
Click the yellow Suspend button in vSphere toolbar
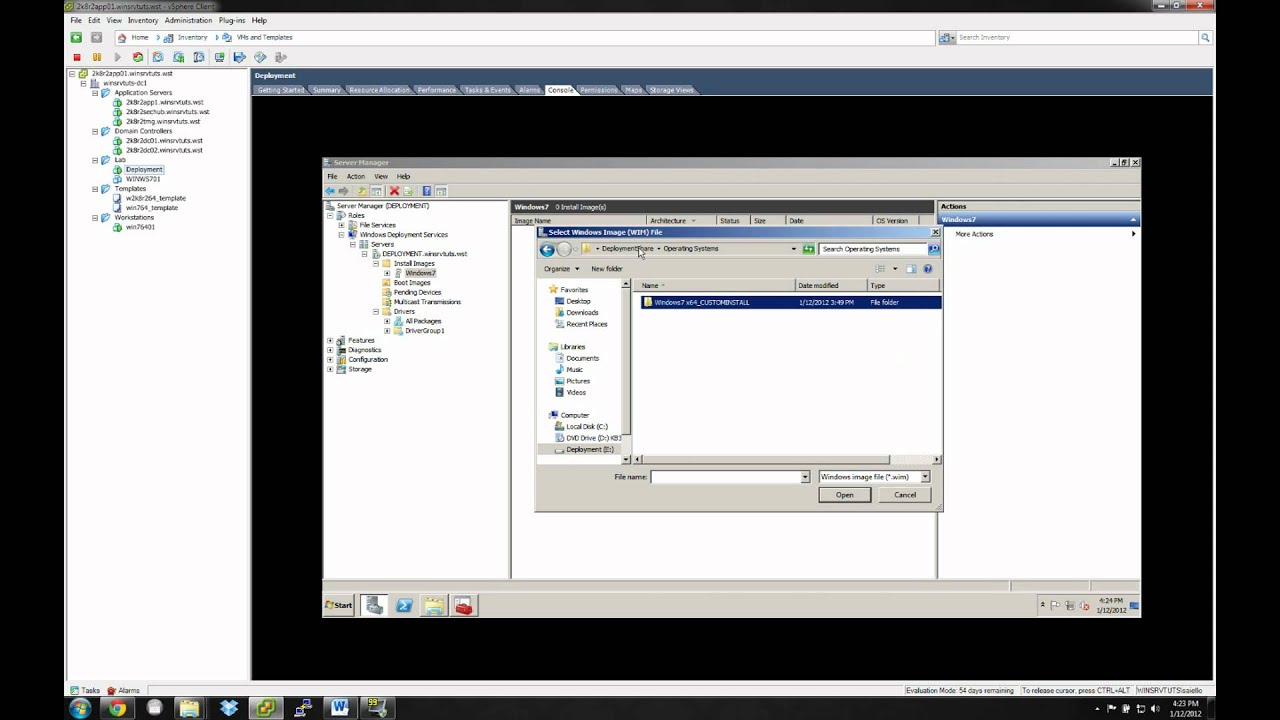(x=97, y=57)
